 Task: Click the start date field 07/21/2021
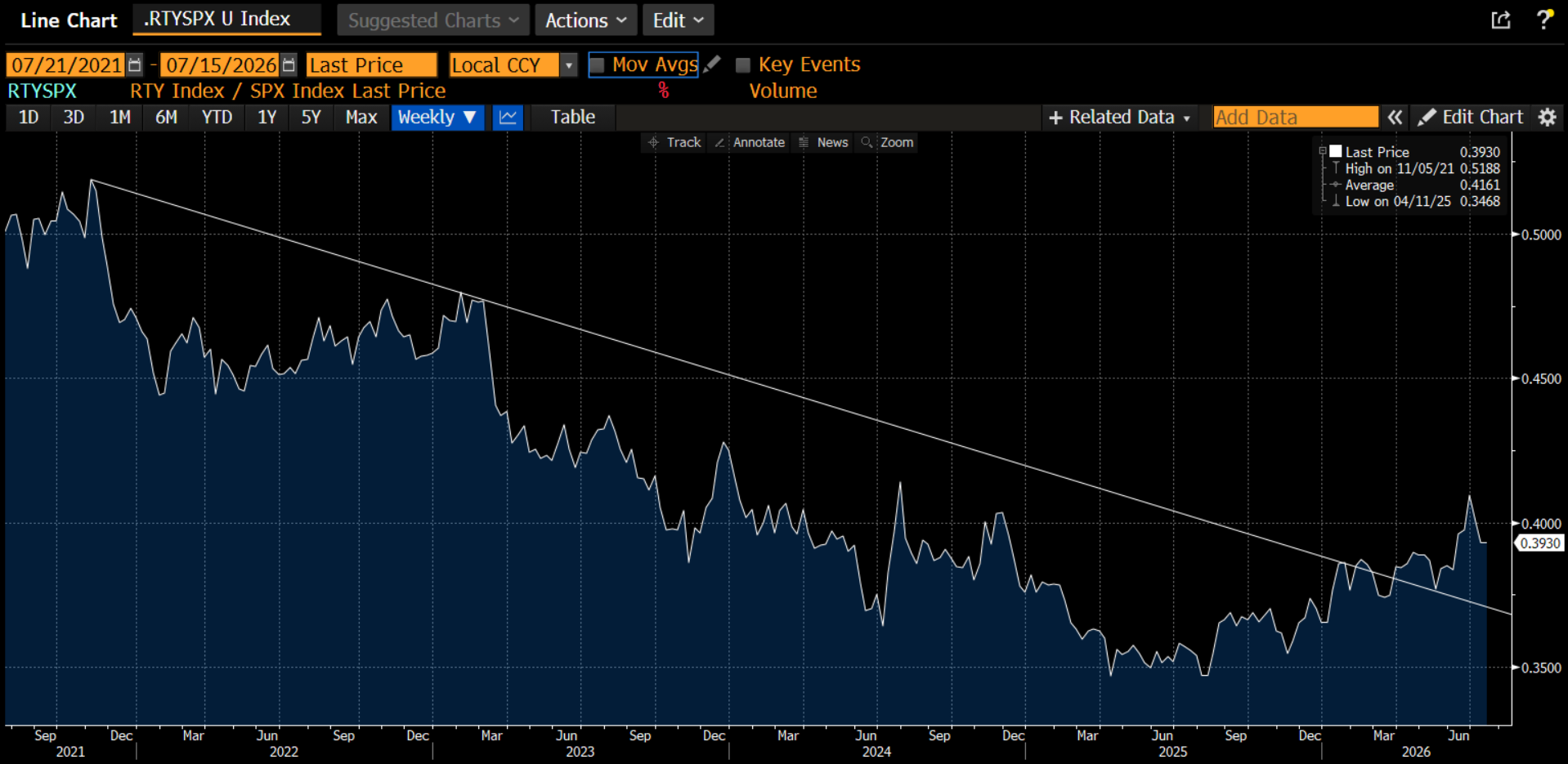(65, 65)
